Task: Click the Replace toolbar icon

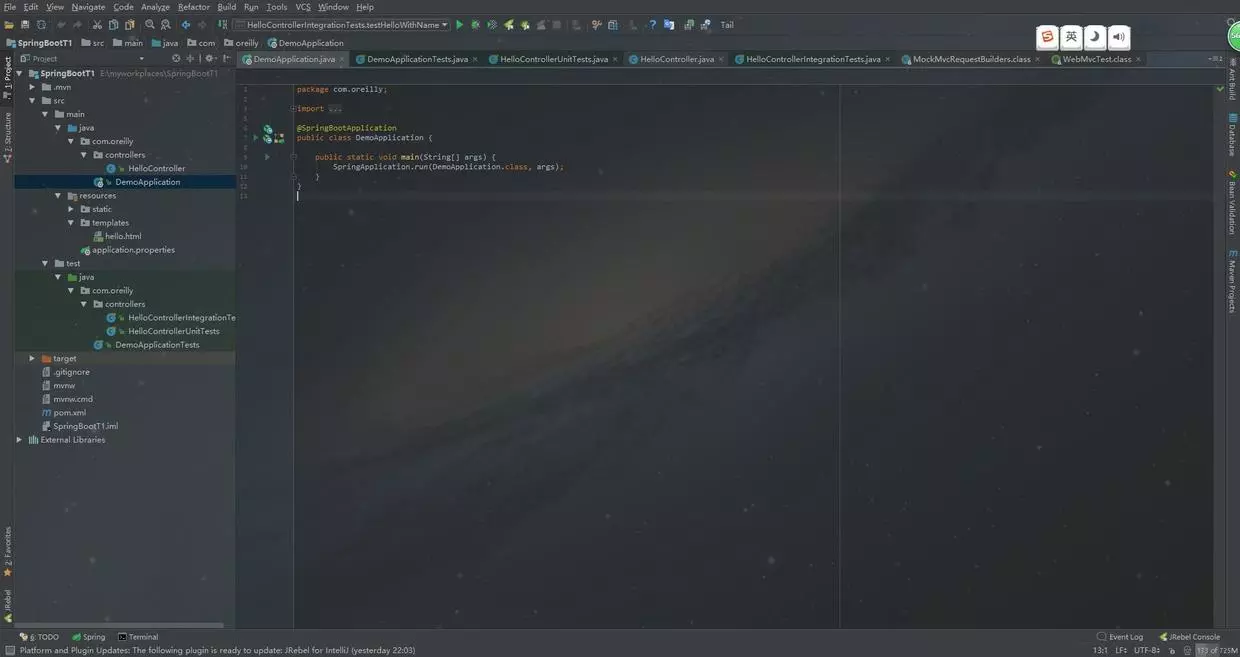Action: (x=166, y=25)
